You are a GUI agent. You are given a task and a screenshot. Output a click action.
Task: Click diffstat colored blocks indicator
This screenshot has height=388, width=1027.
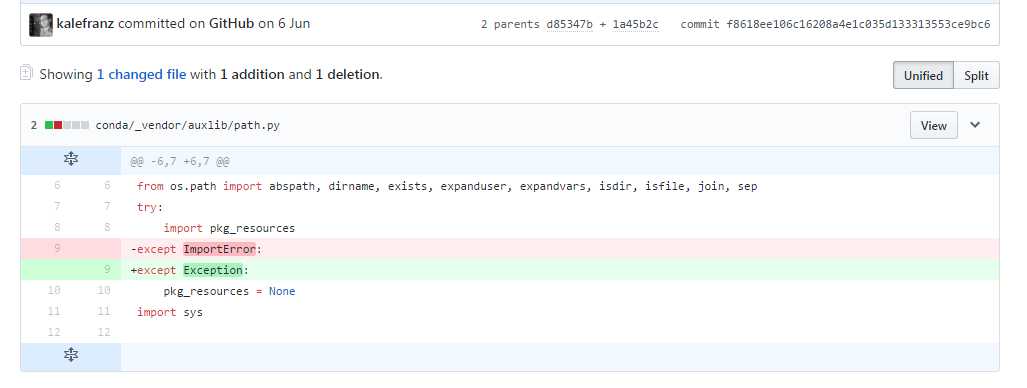67,125
